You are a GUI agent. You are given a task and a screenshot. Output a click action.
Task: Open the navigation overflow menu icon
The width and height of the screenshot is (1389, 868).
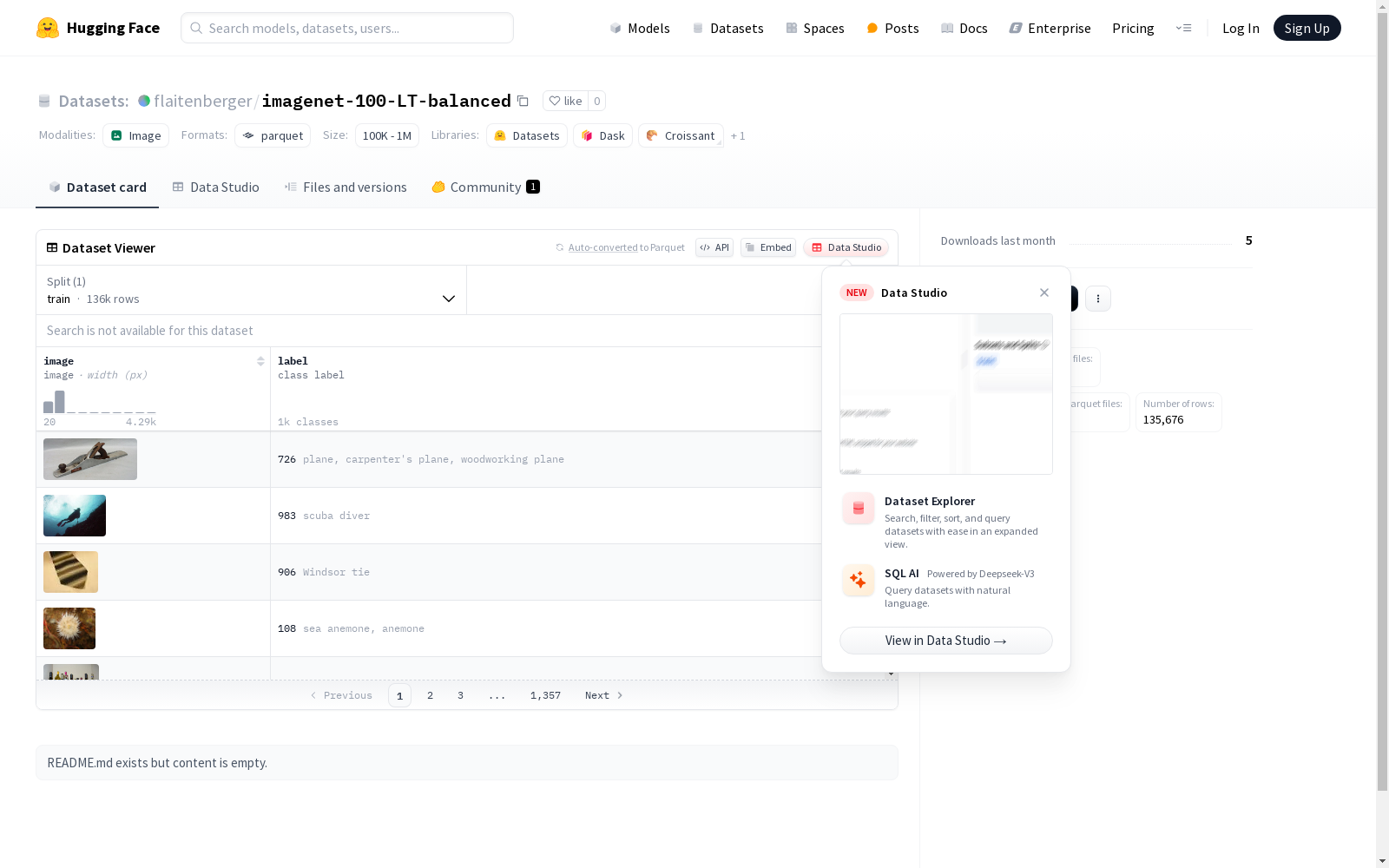point(1183,28)
